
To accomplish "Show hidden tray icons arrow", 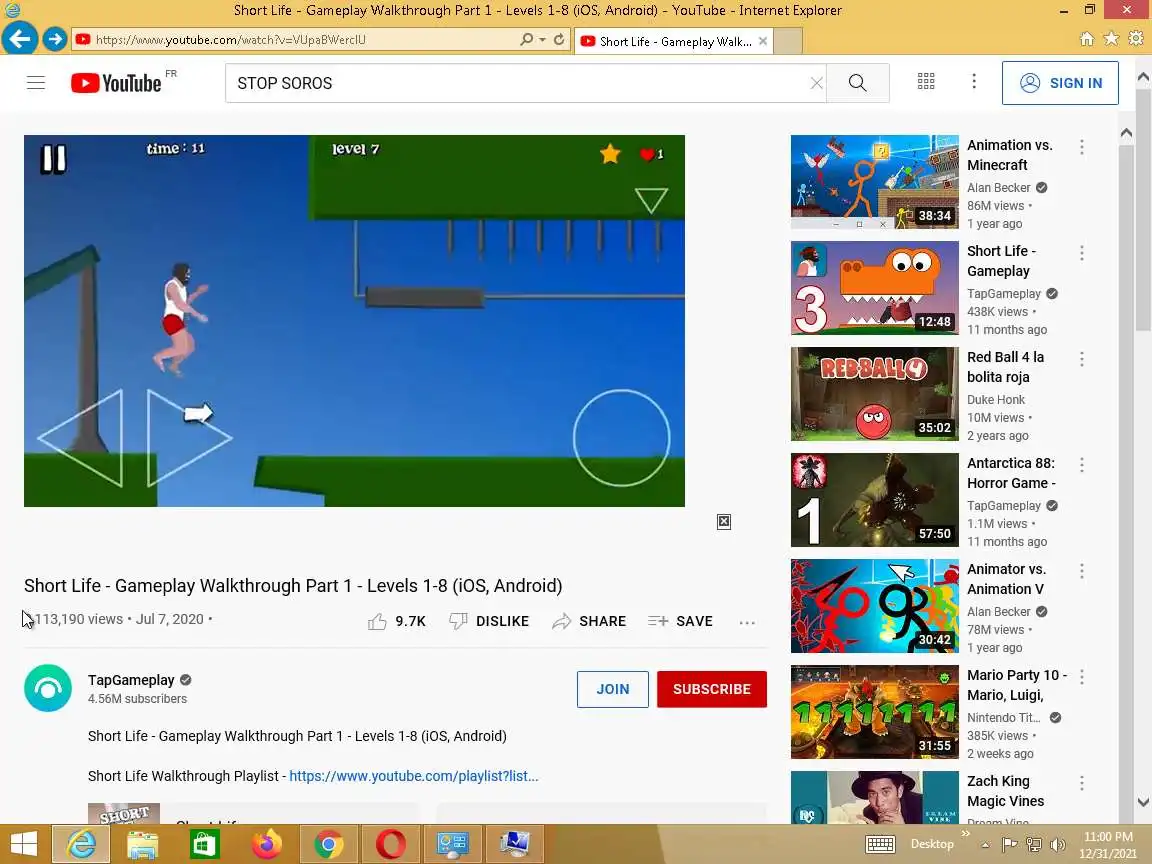I will click(985, 845).
